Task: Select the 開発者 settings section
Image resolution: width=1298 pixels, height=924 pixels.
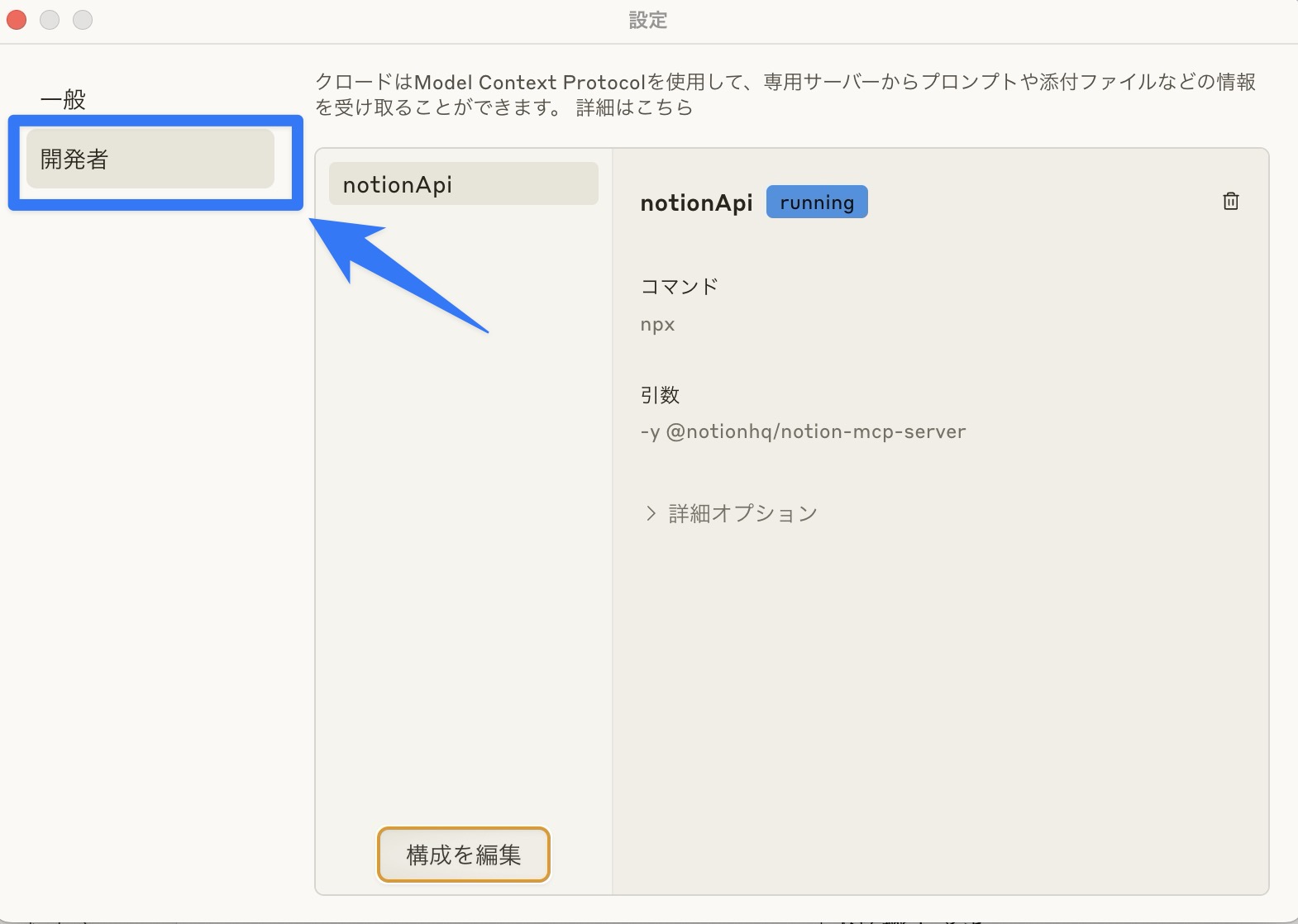Action: (x=150, y=159)
